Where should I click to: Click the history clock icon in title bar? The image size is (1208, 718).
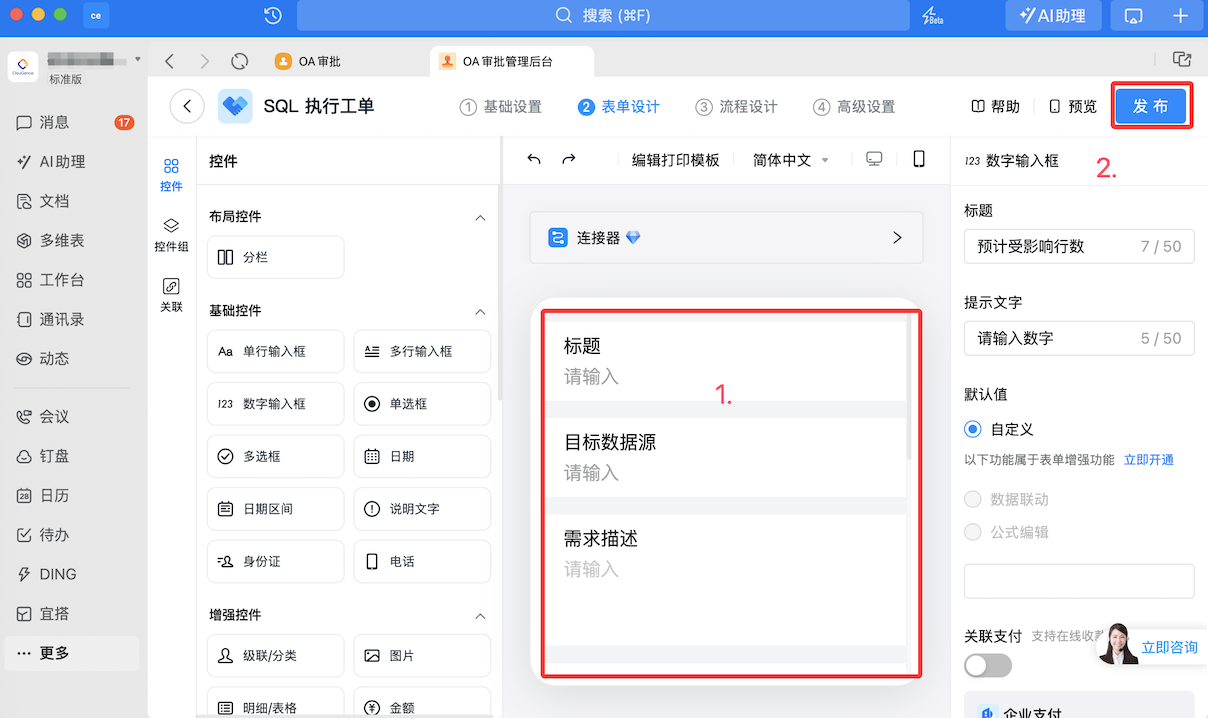click(x=272, y=16)
